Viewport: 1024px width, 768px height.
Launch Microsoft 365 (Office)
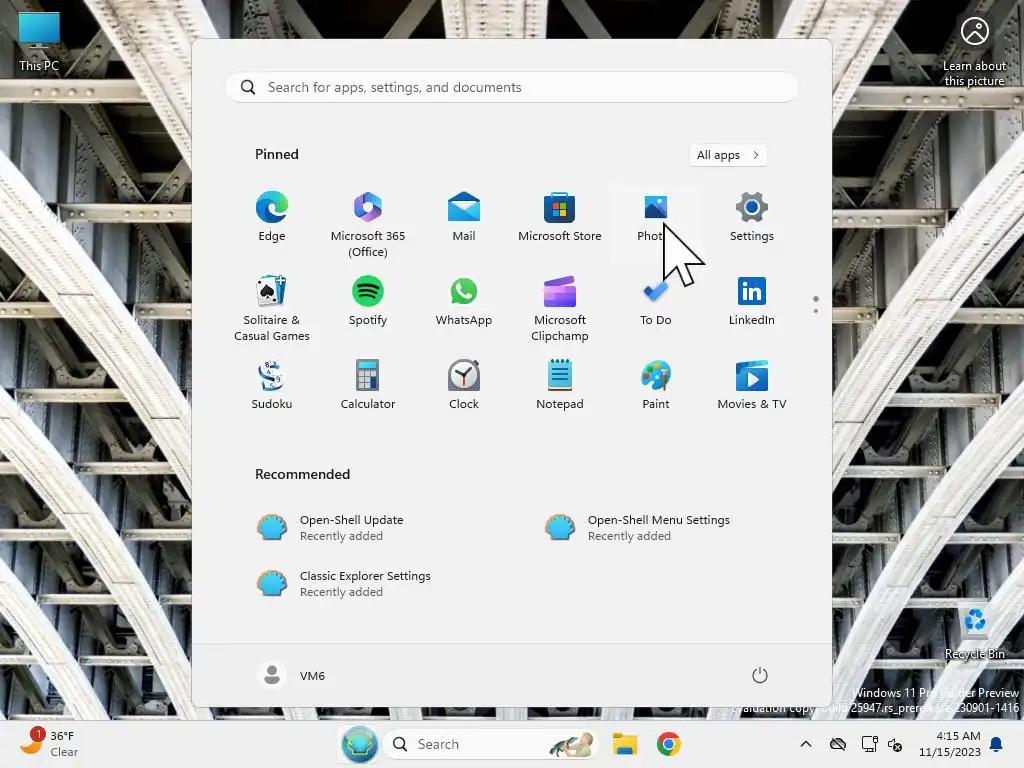click(368, 224)
